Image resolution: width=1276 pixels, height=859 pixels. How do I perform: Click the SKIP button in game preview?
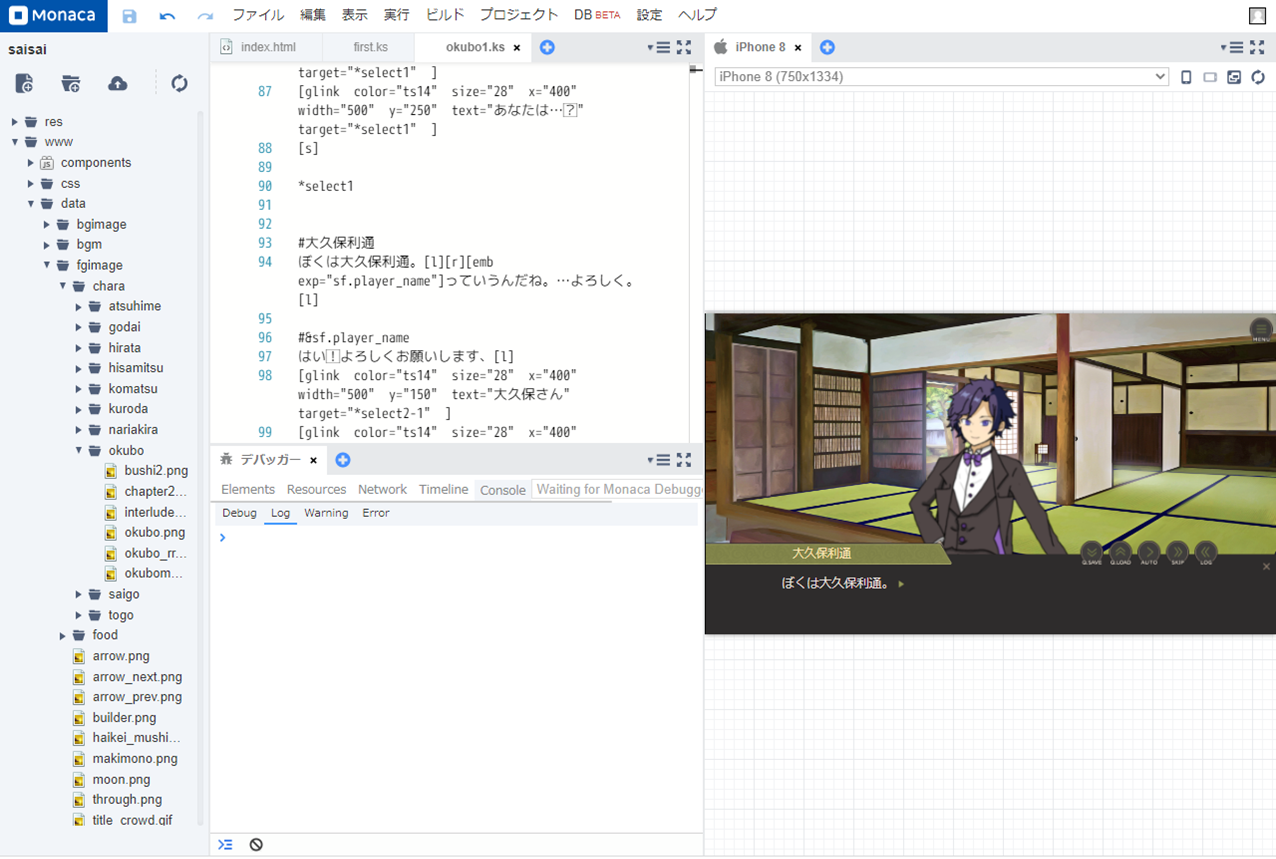point(1178,553)
